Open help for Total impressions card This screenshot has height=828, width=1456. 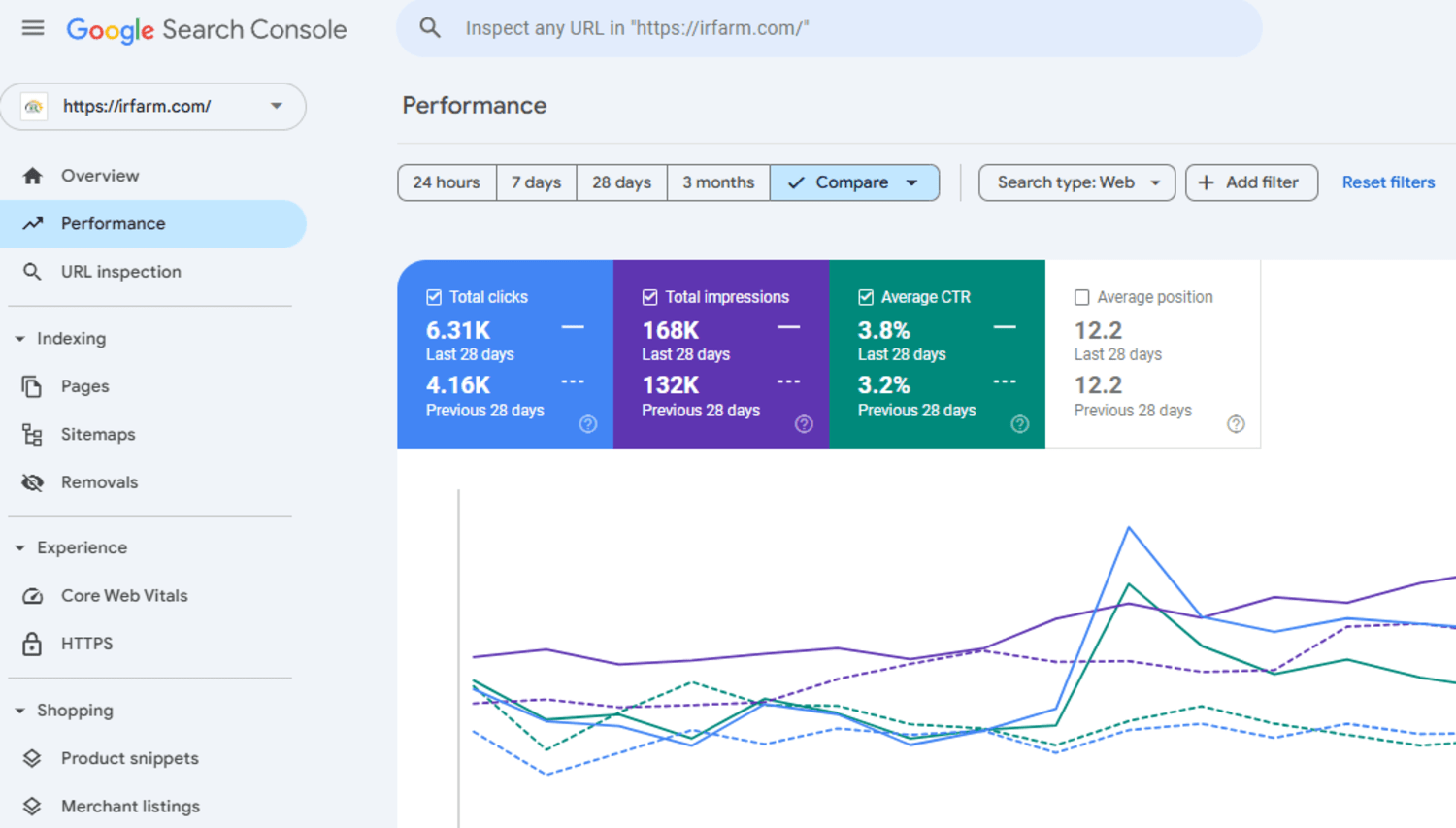[804, 424]
